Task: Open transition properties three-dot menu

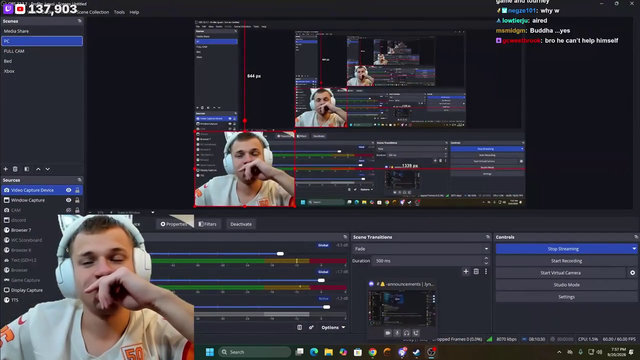Action: click(x=486, y=271)
